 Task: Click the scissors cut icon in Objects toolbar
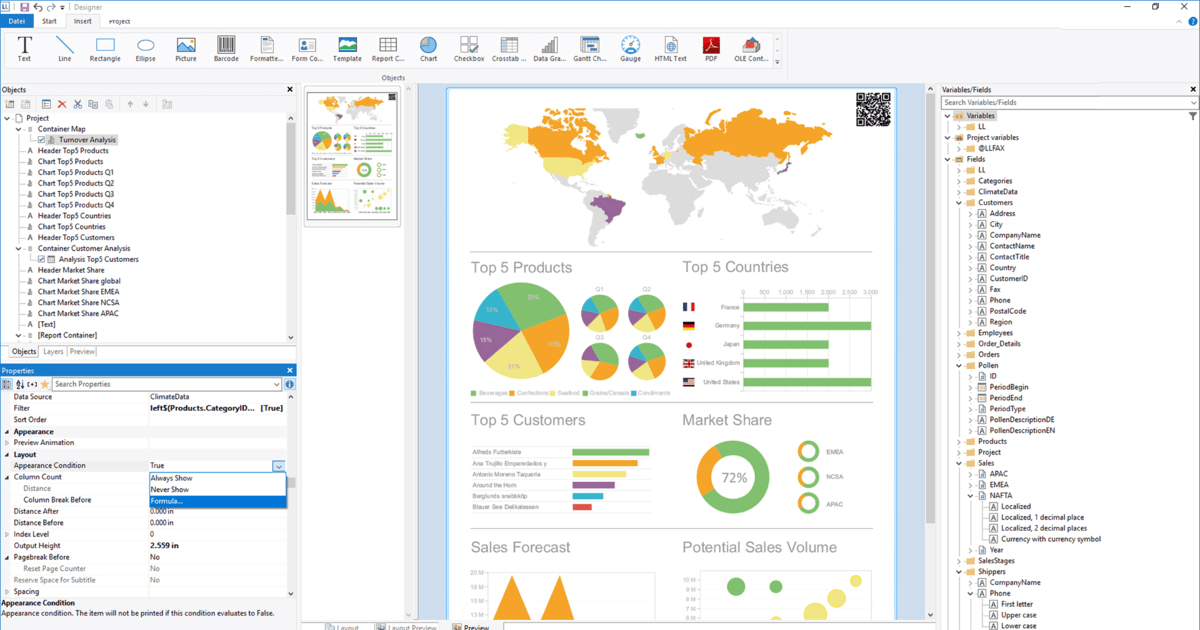78,104
